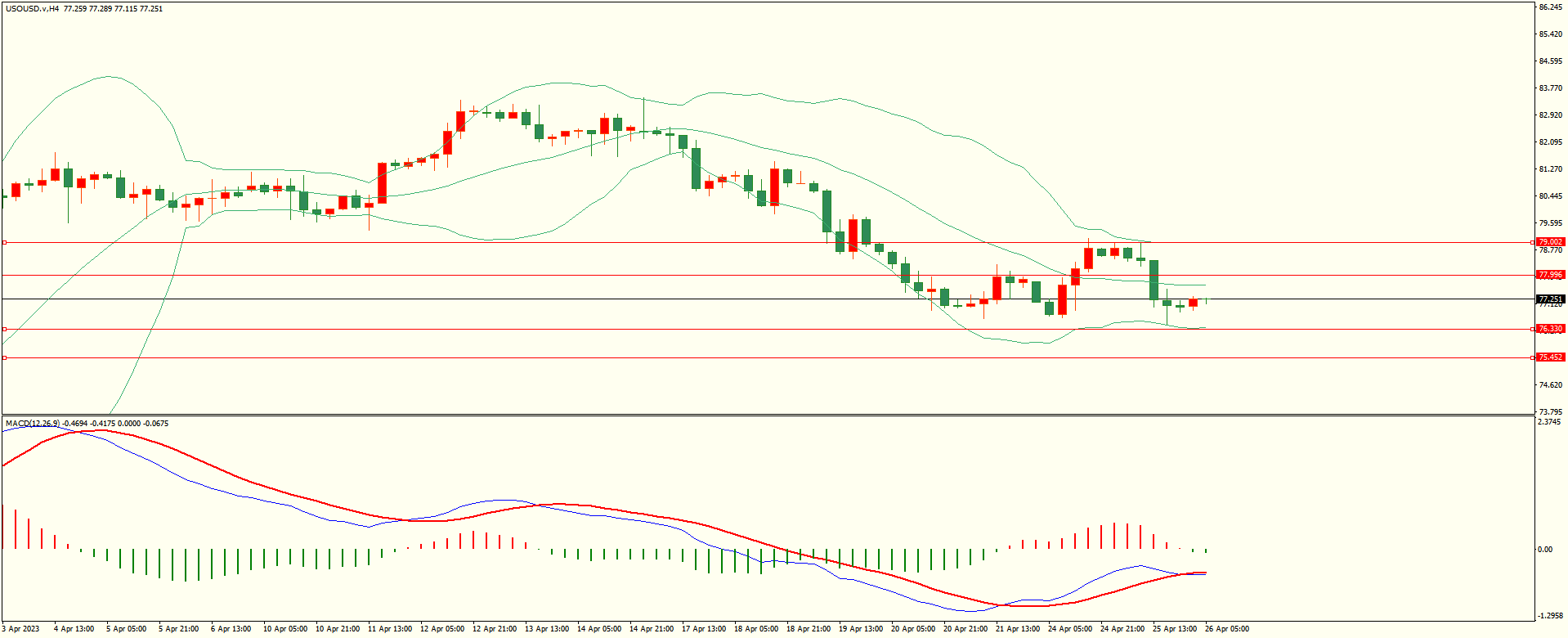Image resolution: width=1568 pixels, height=638 pixels.
Task: Click the 5 Apr 05:00 time label
Action: pos(126,629)
